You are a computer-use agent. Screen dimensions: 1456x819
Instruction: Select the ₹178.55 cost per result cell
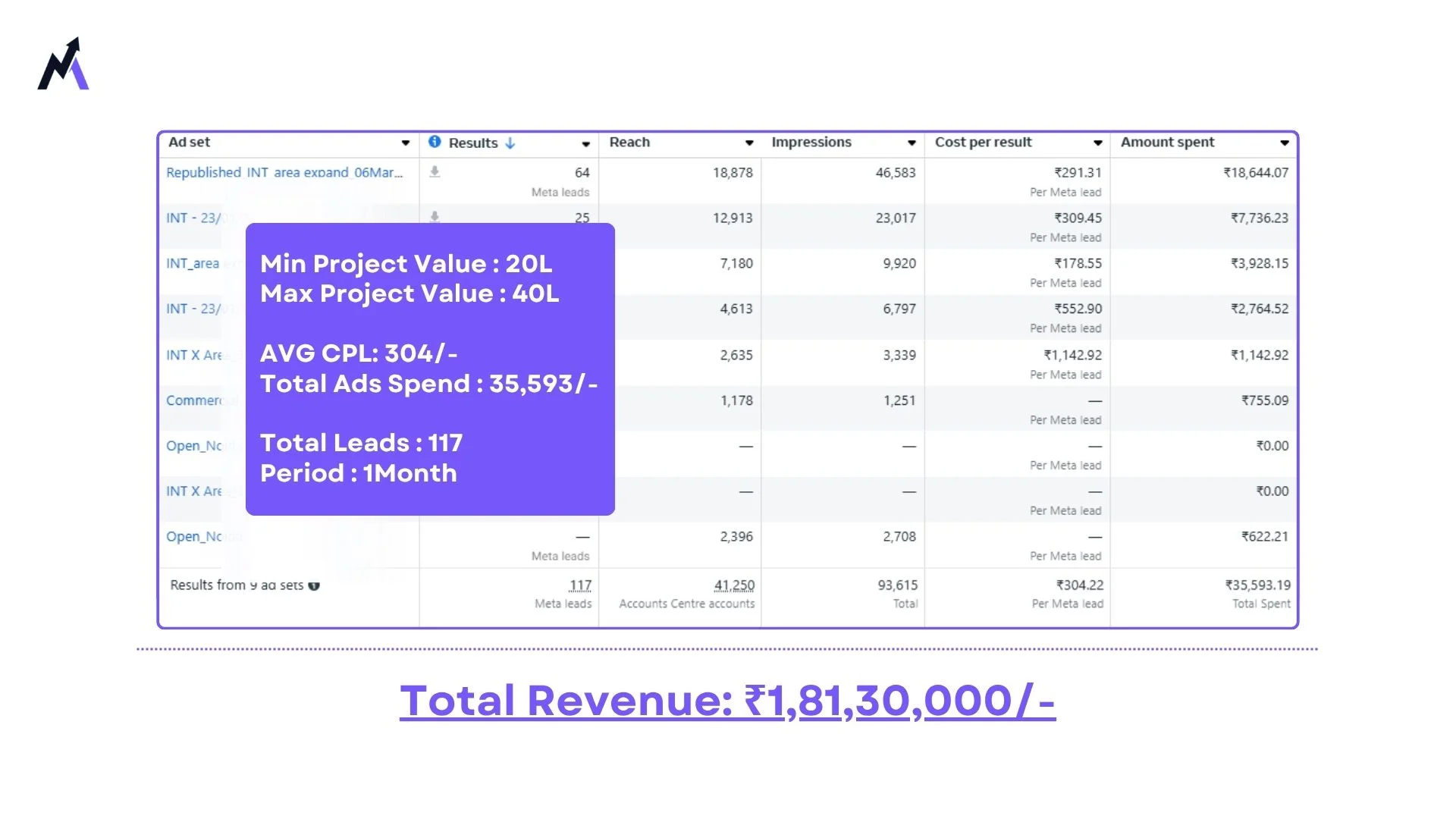tap(1078, 264)
